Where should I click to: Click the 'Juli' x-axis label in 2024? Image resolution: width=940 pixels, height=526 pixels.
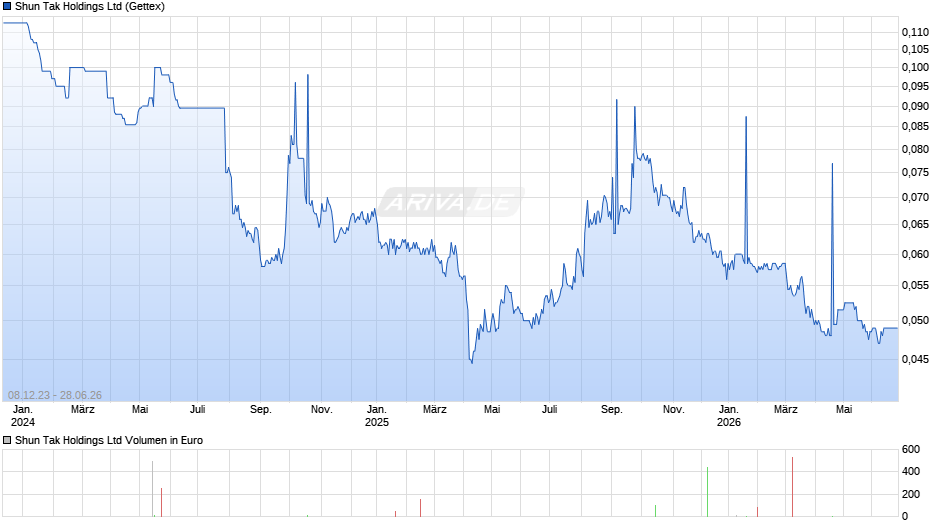point(197,410)
